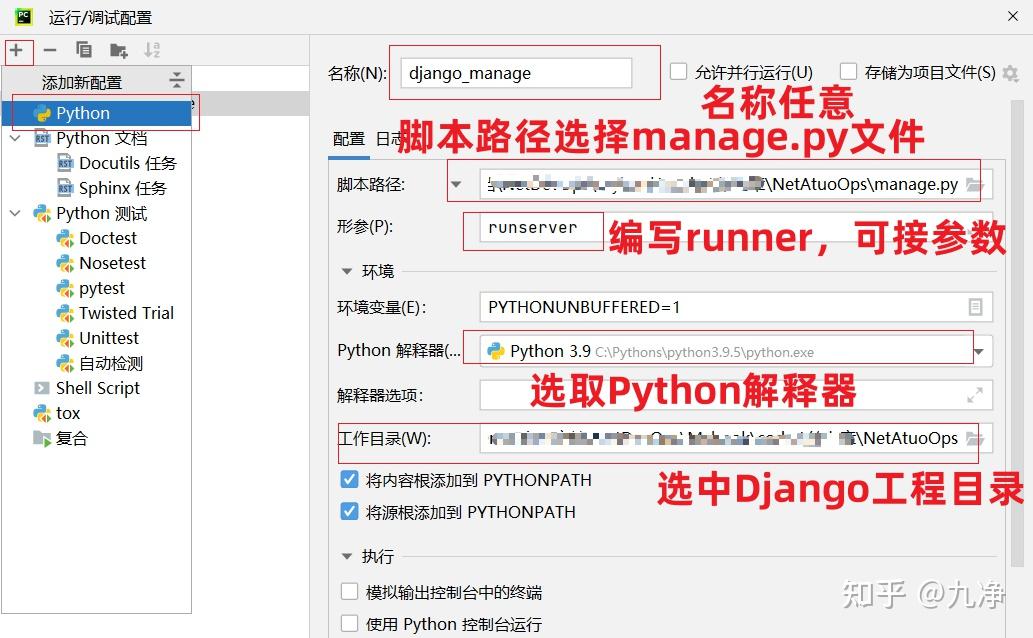This screenshot has width=1033, height=638.
Task: Open the script path dropdown arrow
Action: (x=456, y=183)
